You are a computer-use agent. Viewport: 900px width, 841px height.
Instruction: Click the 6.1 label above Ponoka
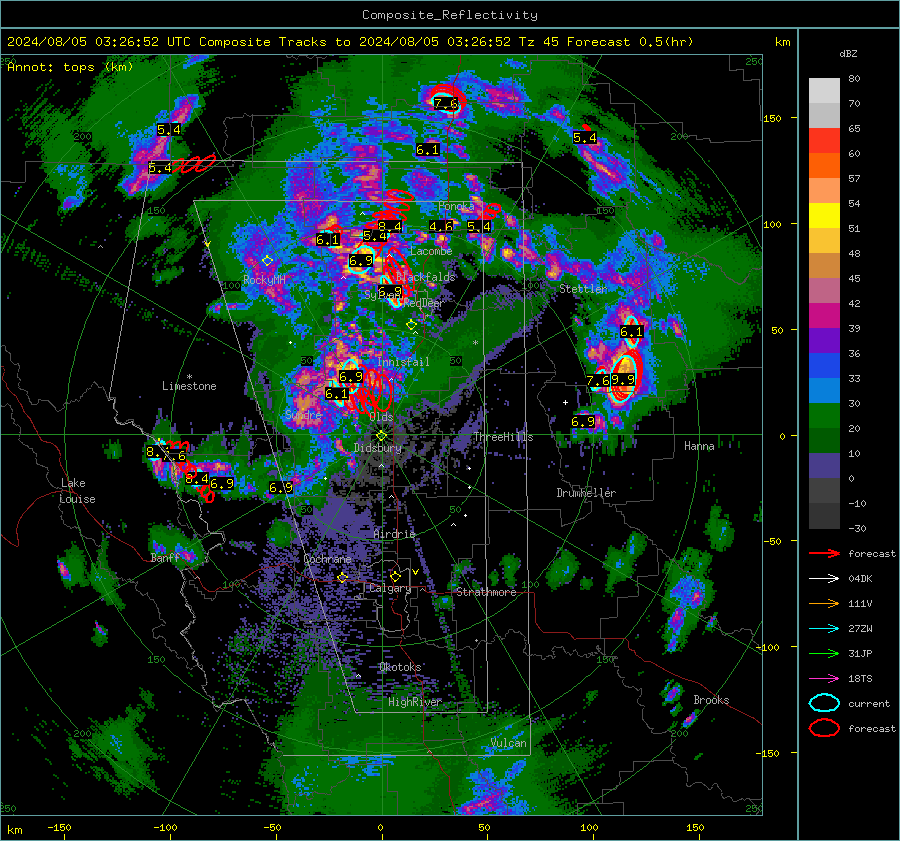(428, 150)
